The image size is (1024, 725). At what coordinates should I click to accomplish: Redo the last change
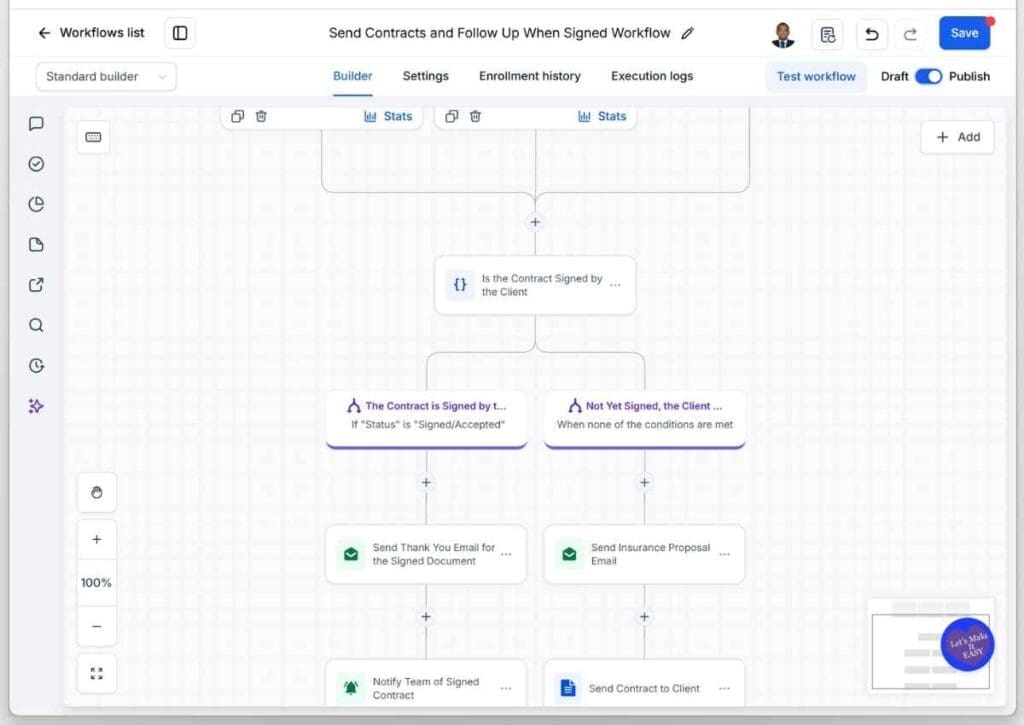pyautogui.click(x=910, y=35)
